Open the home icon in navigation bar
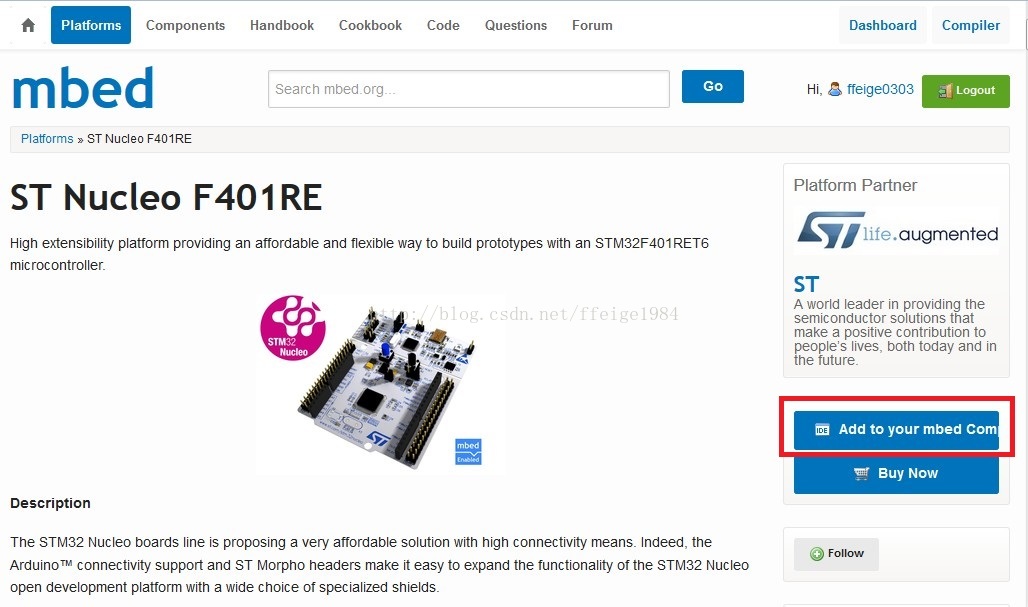Screen dimensions: 1028x607 point(28,26)
